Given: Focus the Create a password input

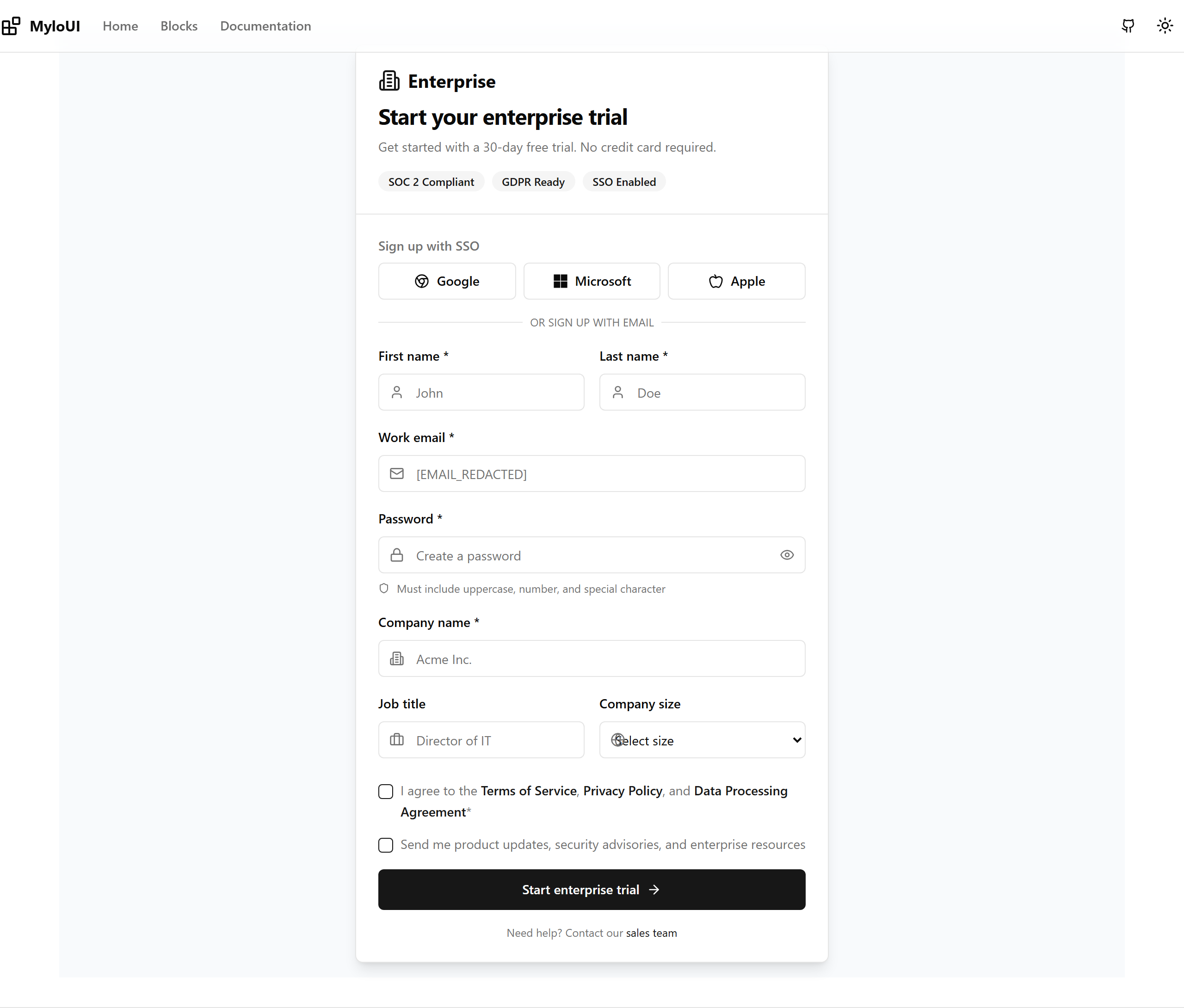Looking at the screenshot, I should tap(592, 555).
